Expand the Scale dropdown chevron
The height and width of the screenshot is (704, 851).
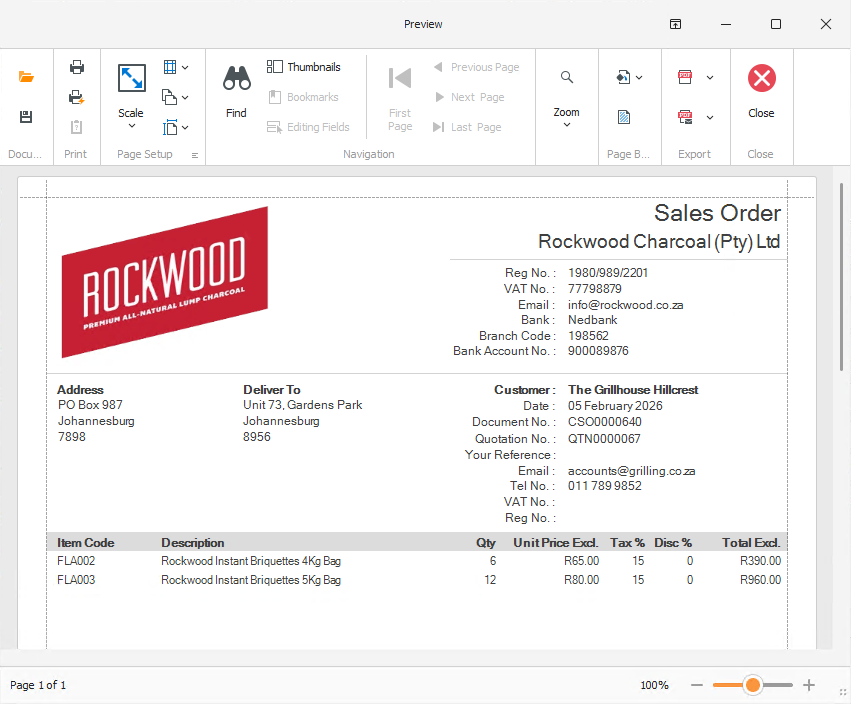coord(131,126)
